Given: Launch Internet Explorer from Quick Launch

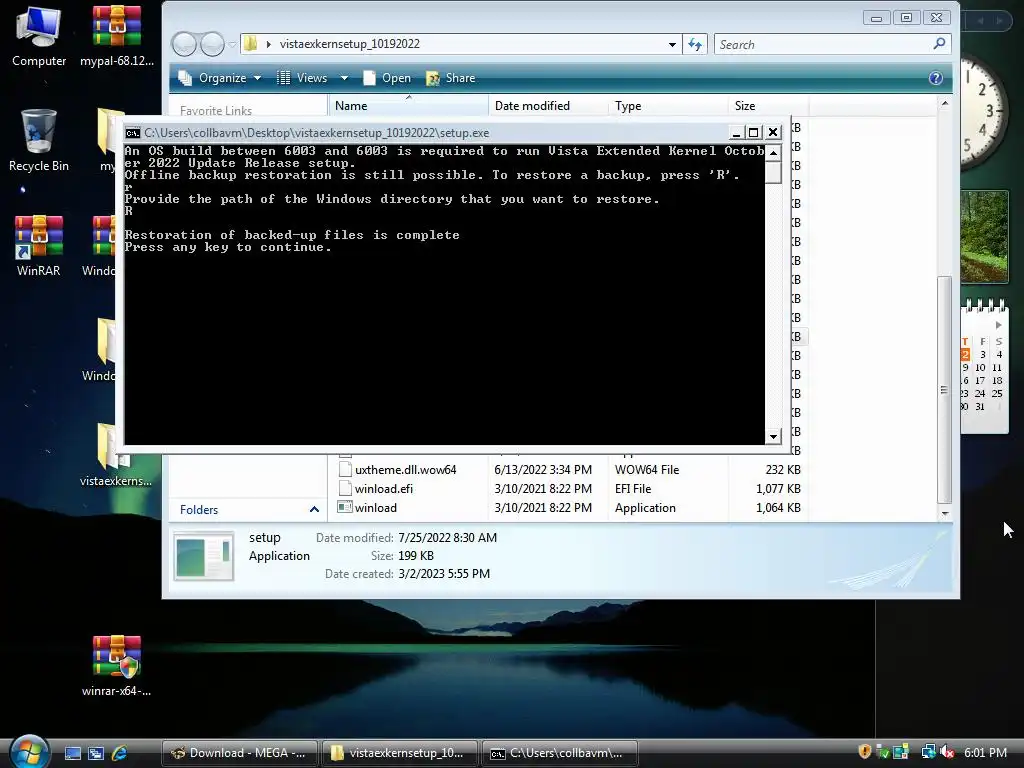Looking at the screenshot, I should coord(119,753).
